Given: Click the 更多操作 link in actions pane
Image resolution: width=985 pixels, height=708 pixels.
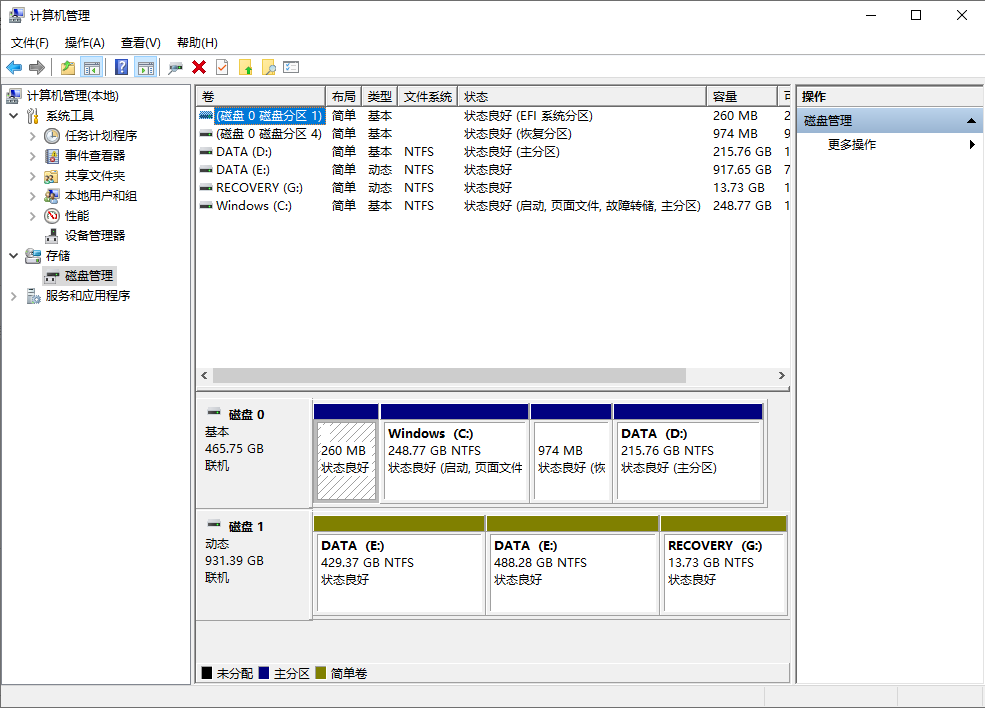Looking at the screenshot, I should (x=852, y=145).
